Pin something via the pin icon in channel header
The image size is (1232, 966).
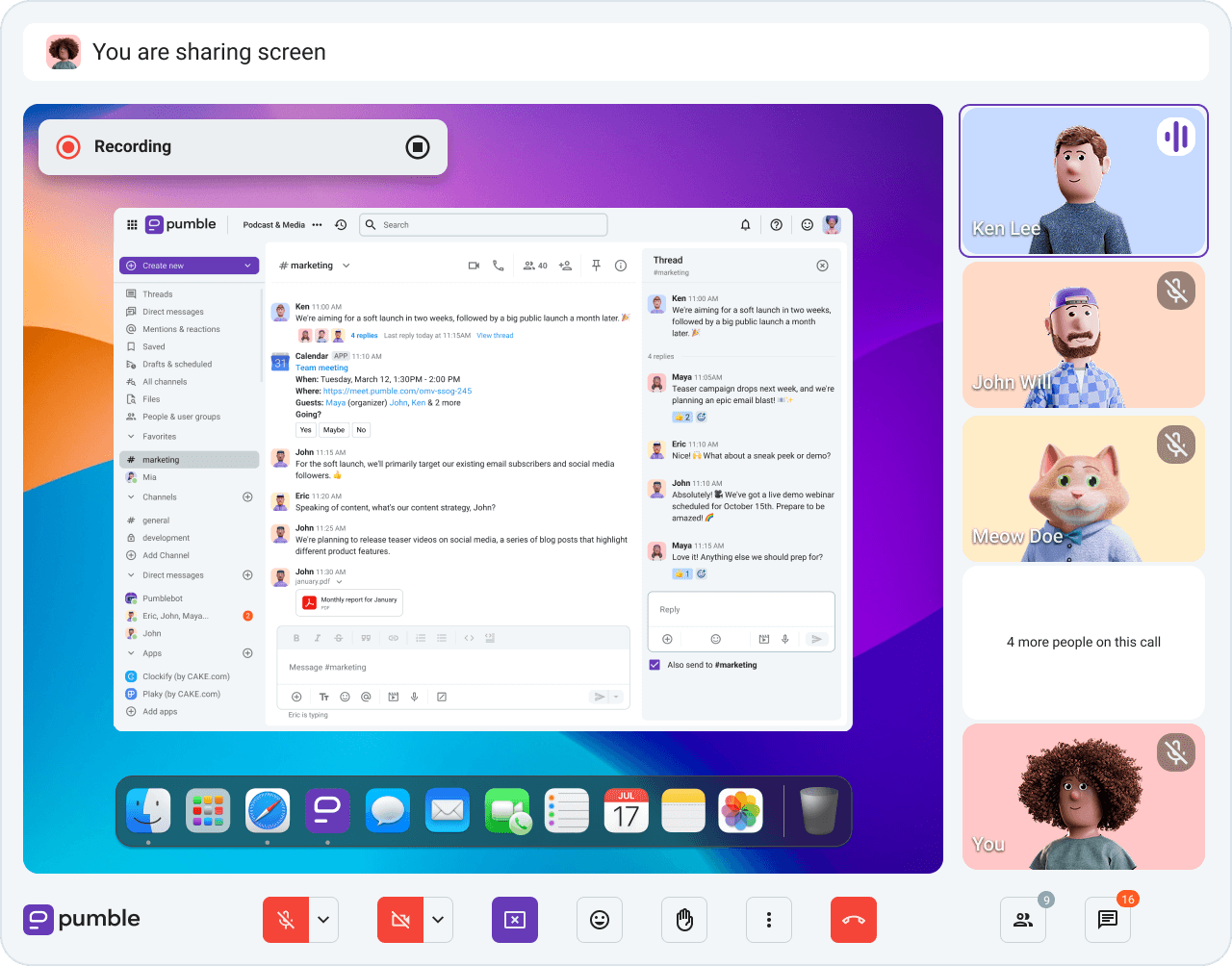coord(596,265)
